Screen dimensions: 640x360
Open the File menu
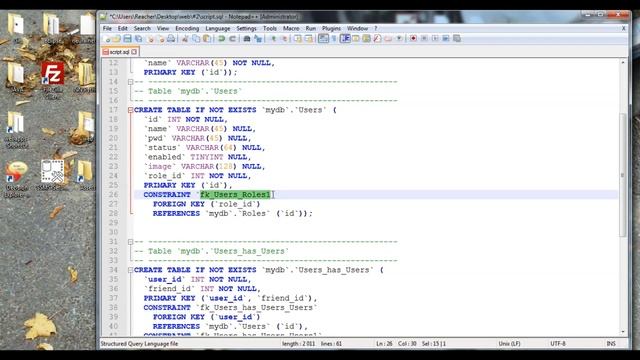click(107, 28)
